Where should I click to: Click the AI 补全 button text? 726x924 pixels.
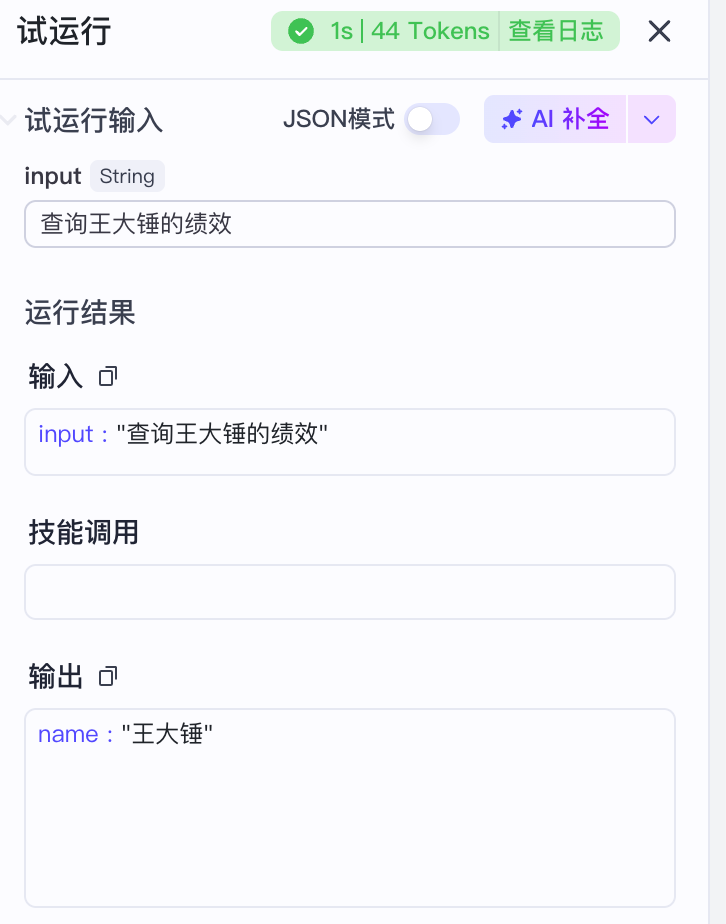[570, 120]
